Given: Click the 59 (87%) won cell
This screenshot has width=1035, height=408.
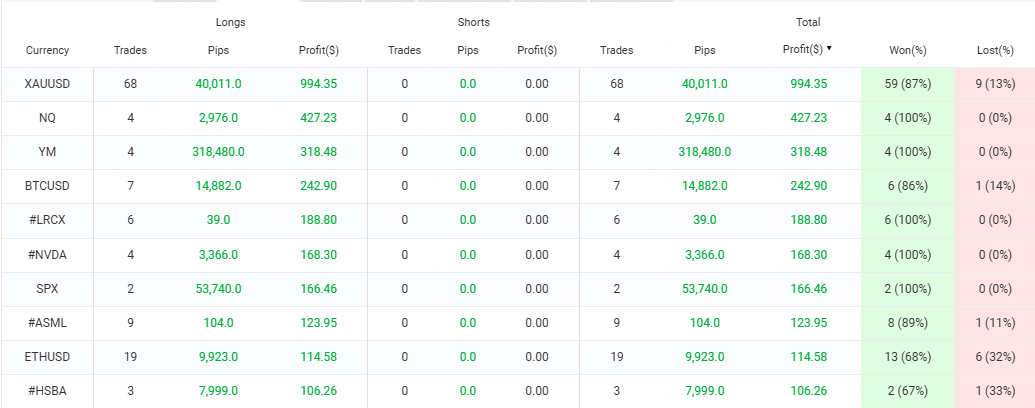Looking at the screenshot, I should coord(908,84).
